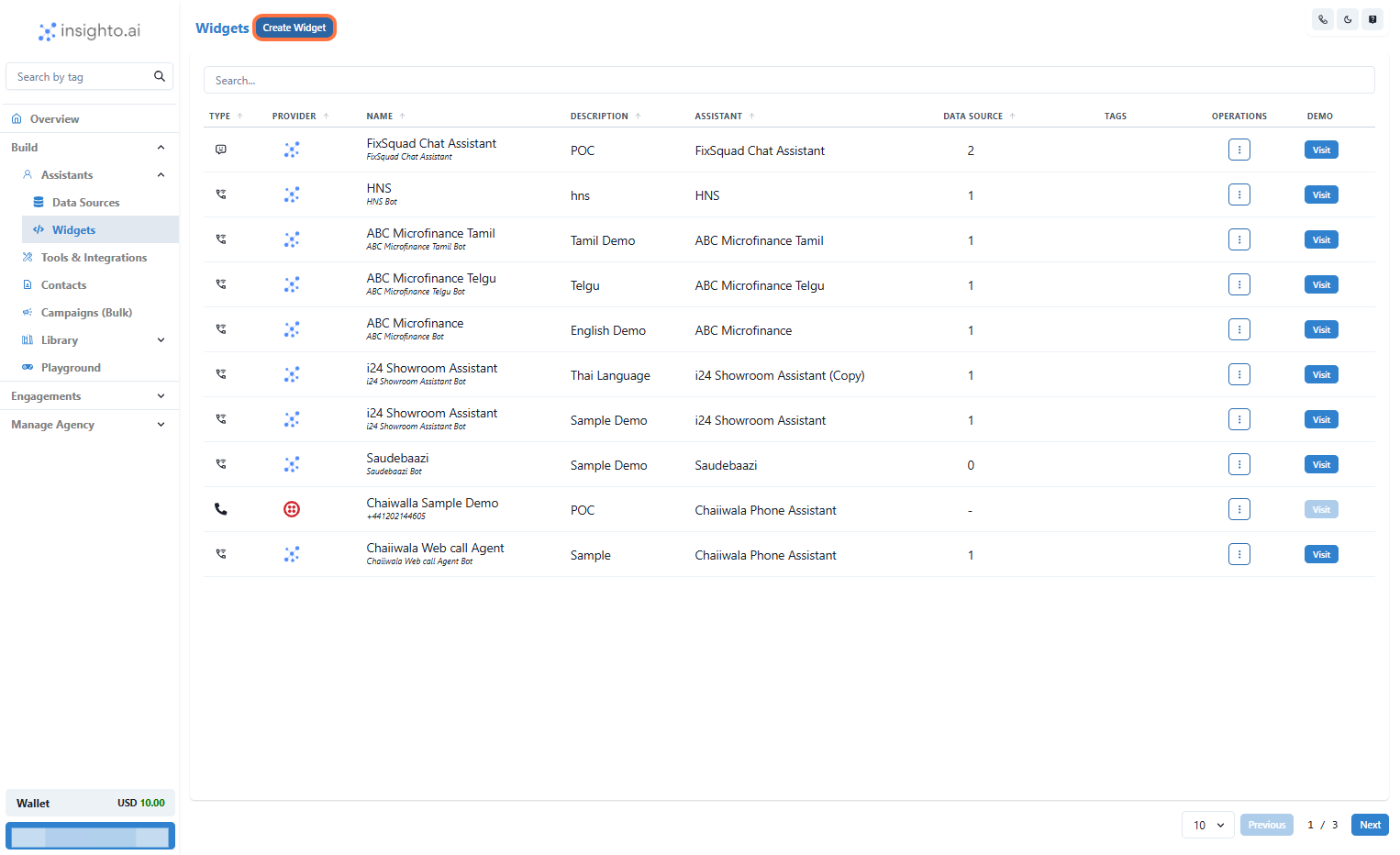
Task: Toggle dark mode moon icon
Action: click(1348, 19)
